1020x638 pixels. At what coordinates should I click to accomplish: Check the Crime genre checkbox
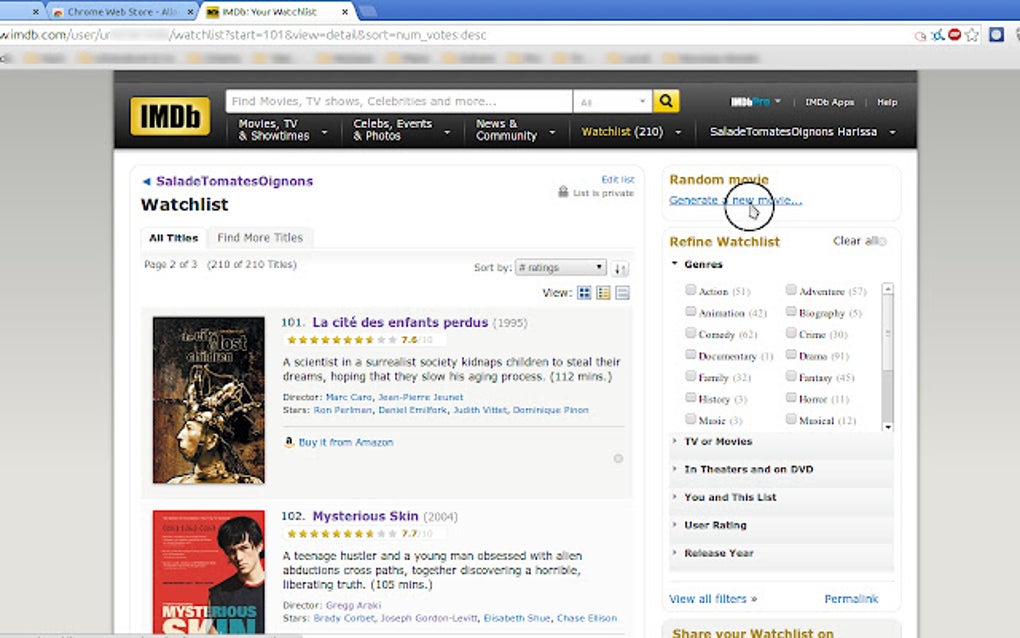click(791, 333)
